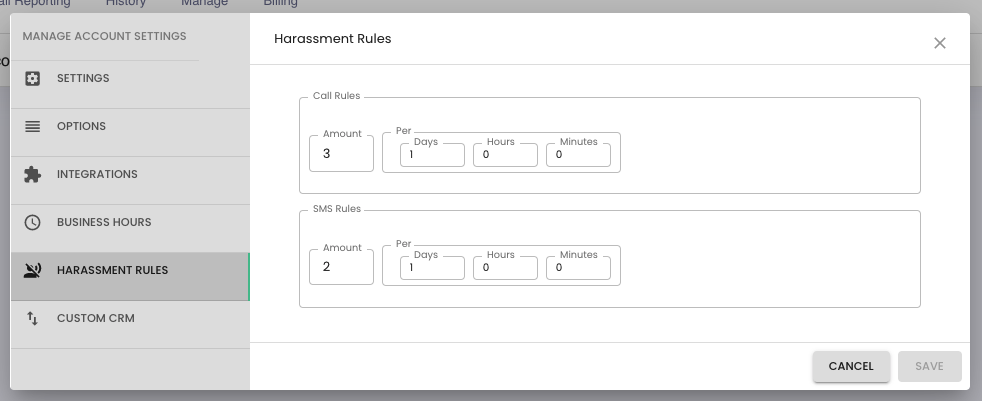Close the Harassment Rules dialog with X
The height and width of the screenshot is (401, 982).
tap(939, 43)
